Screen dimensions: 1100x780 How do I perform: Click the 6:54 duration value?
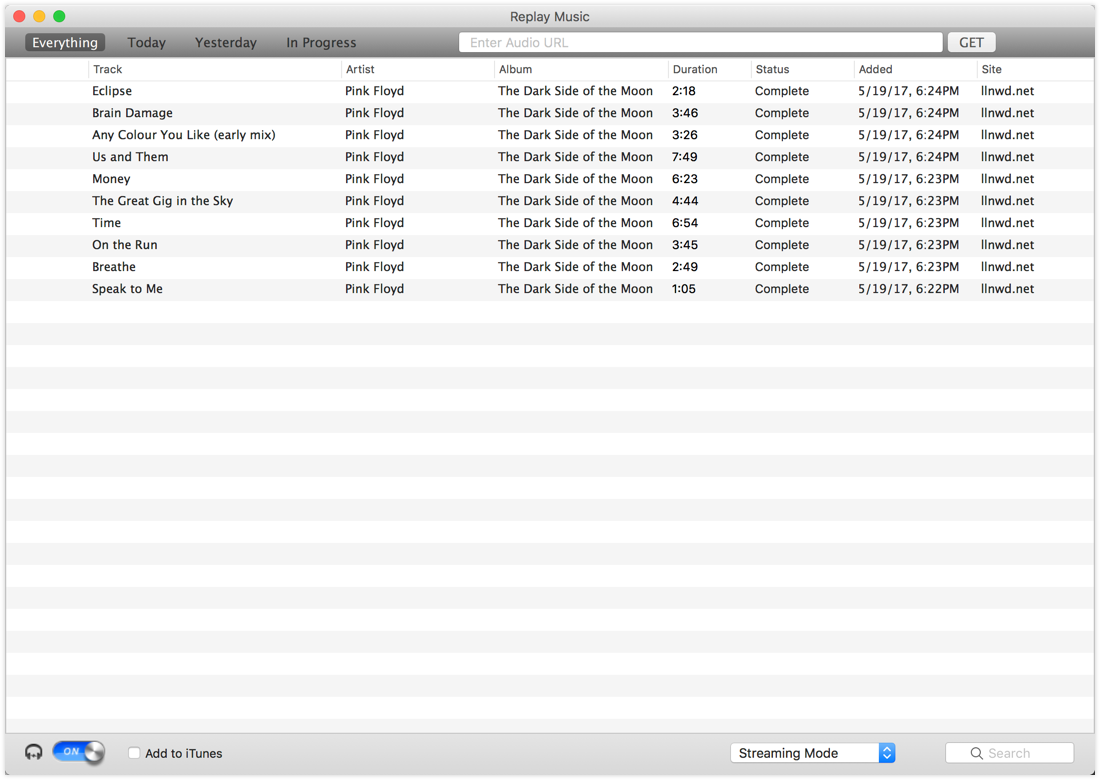684,223
